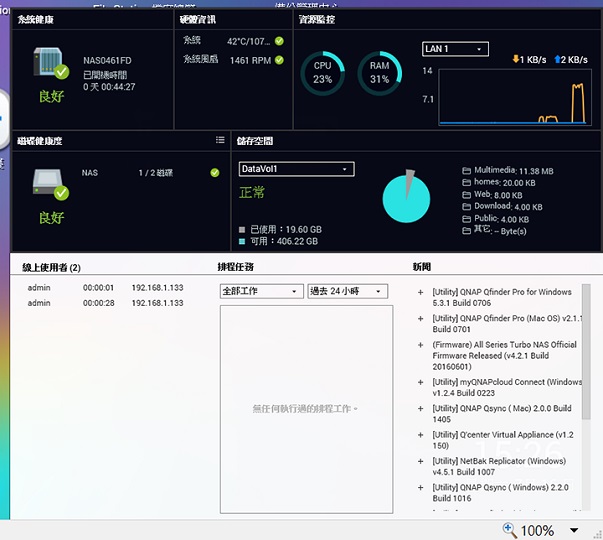Click the 1461 RPM fan speed value

click(250, 60)
